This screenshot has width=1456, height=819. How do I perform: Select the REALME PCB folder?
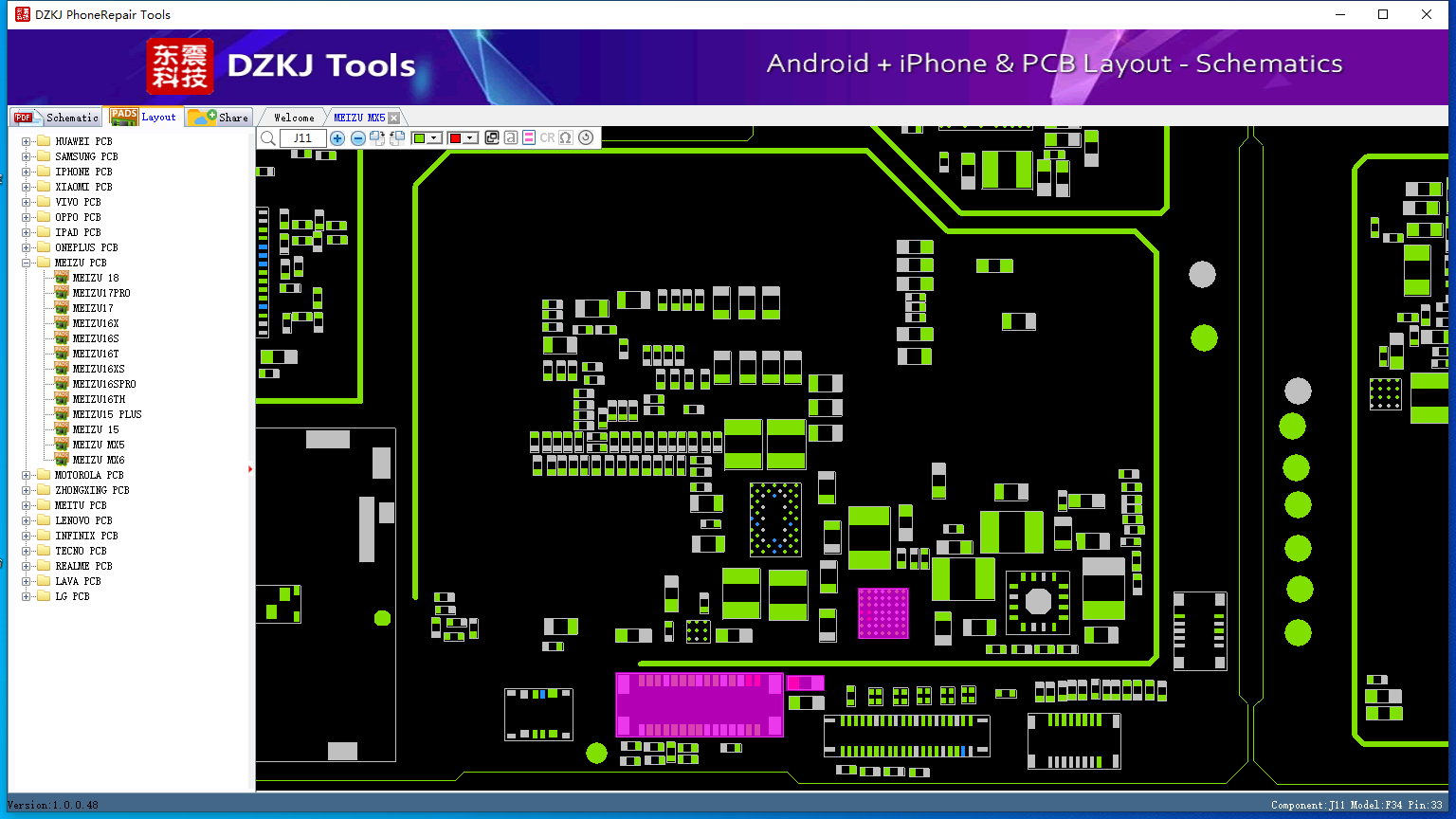tap(83, 566)
